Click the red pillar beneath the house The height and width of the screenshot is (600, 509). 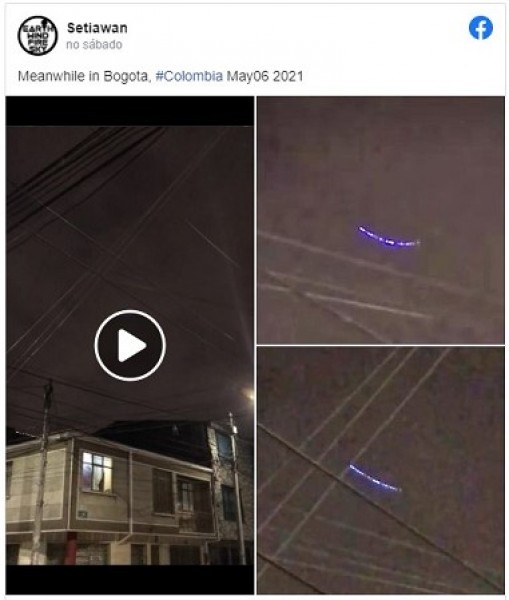coord(70,548)
